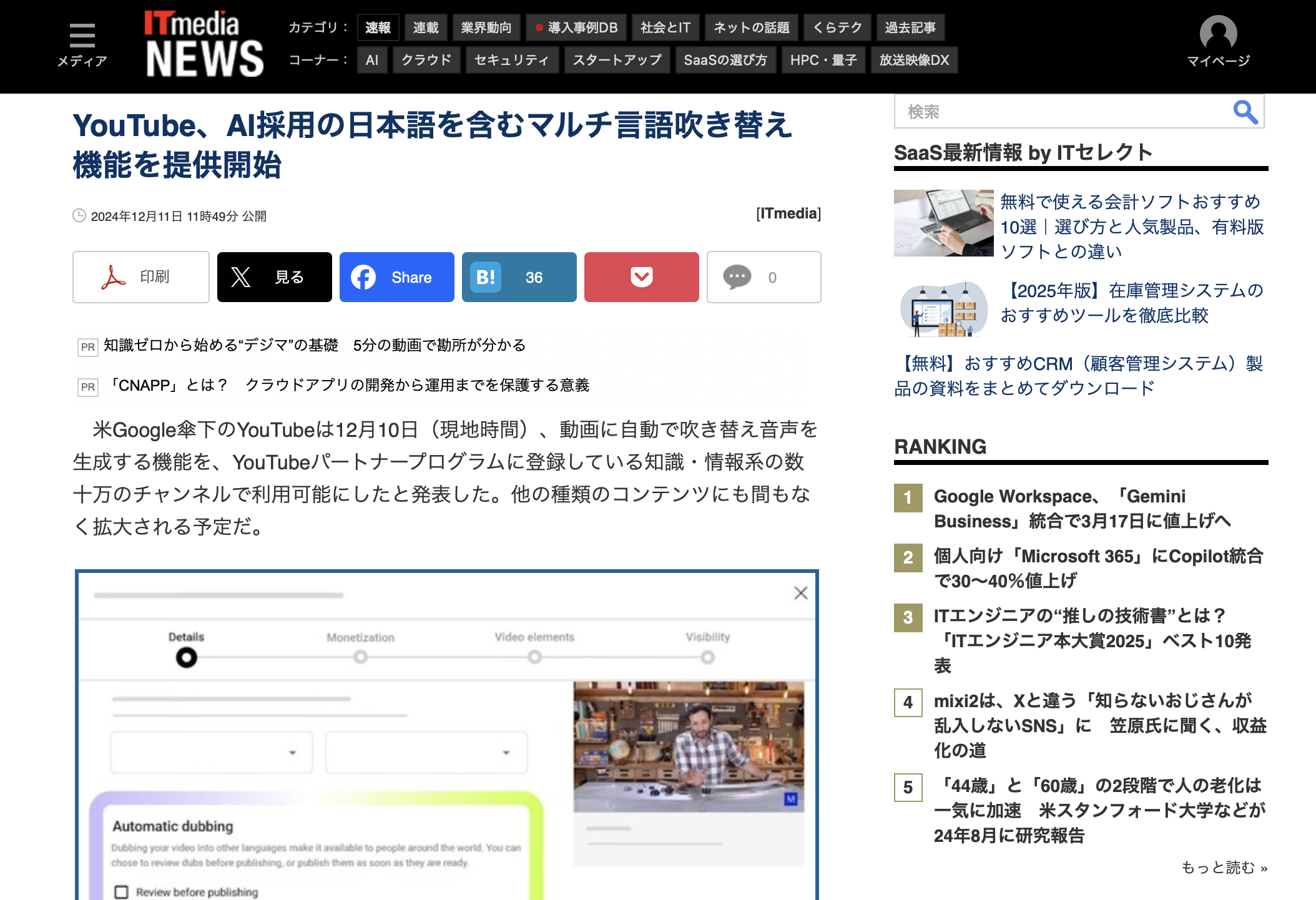Open スタートアップ corner
Viewport: 1316px width, 900px height.
pos(617,60)
